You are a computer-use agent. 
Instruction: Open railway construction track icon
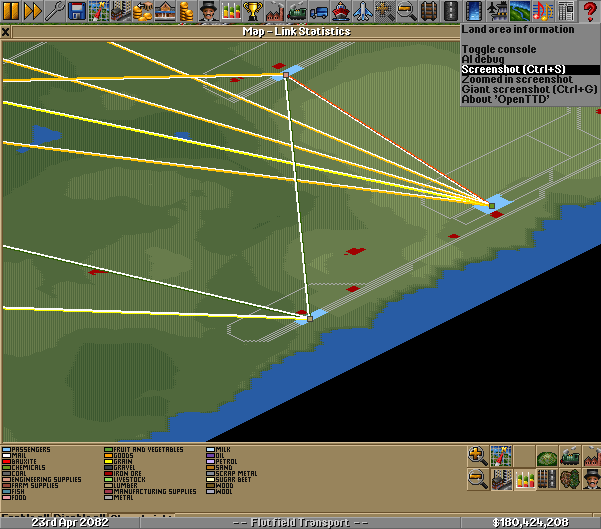click(x=429, y=11)
